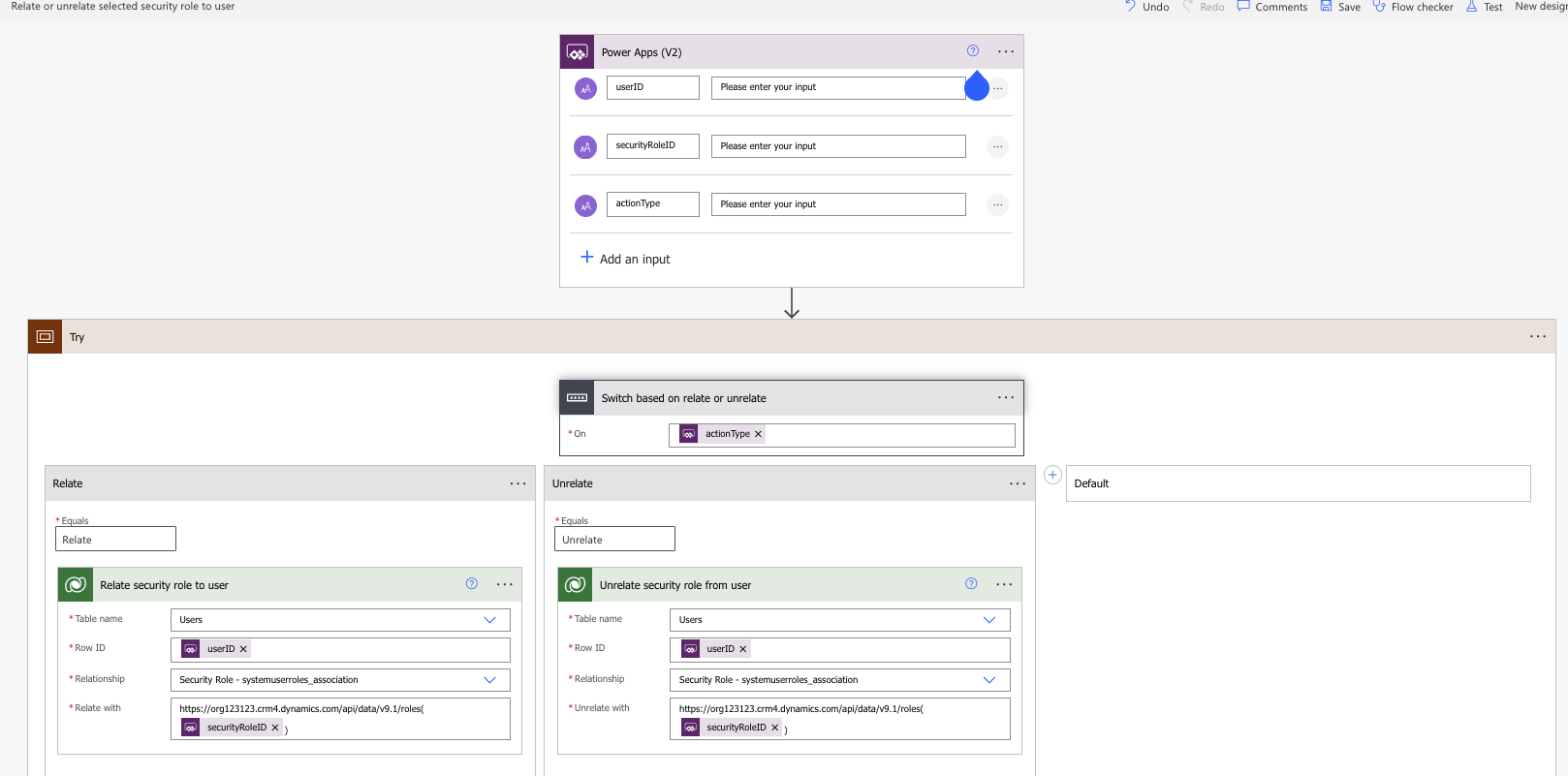Click the Add an input button

pos(625,259)
